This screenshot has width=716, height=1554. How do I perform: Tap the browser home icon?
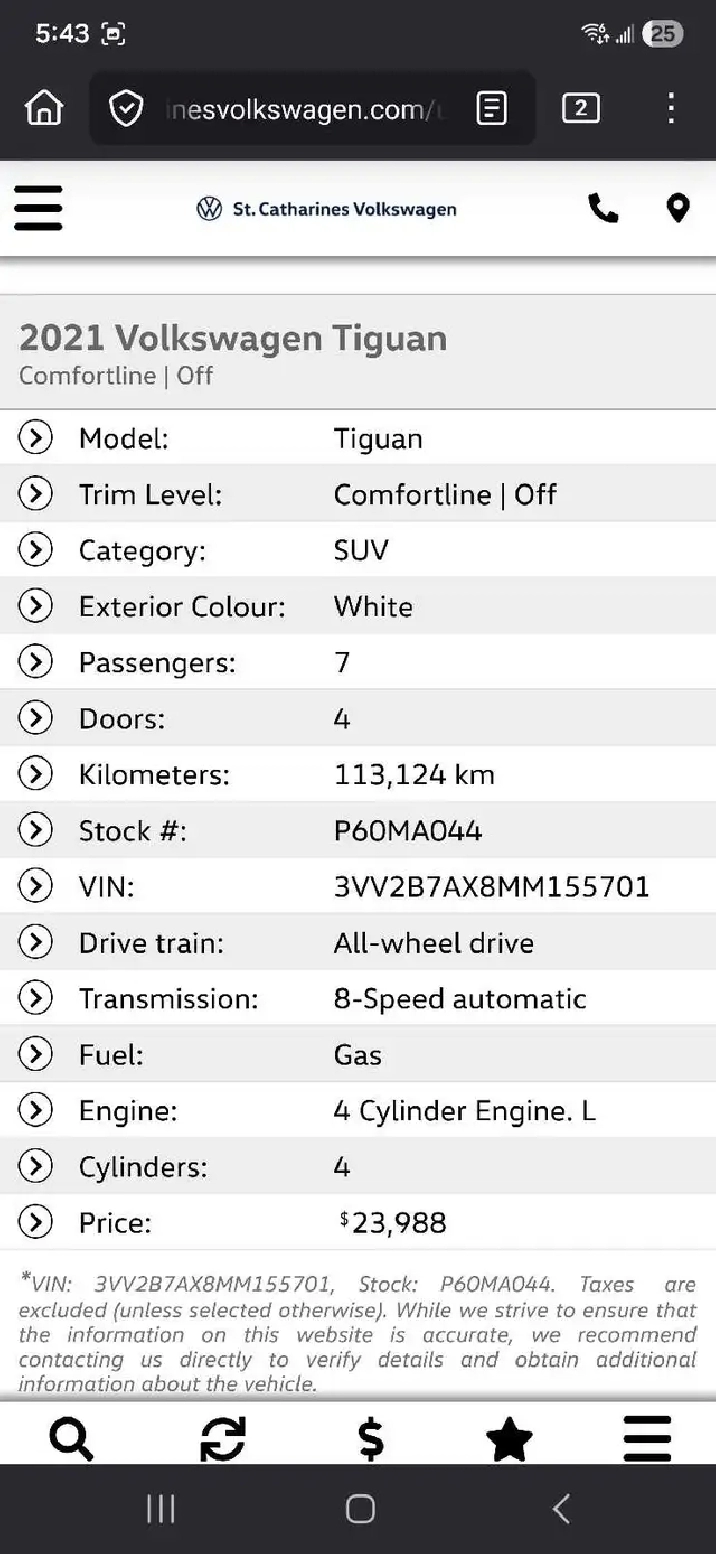click(44, 108)
